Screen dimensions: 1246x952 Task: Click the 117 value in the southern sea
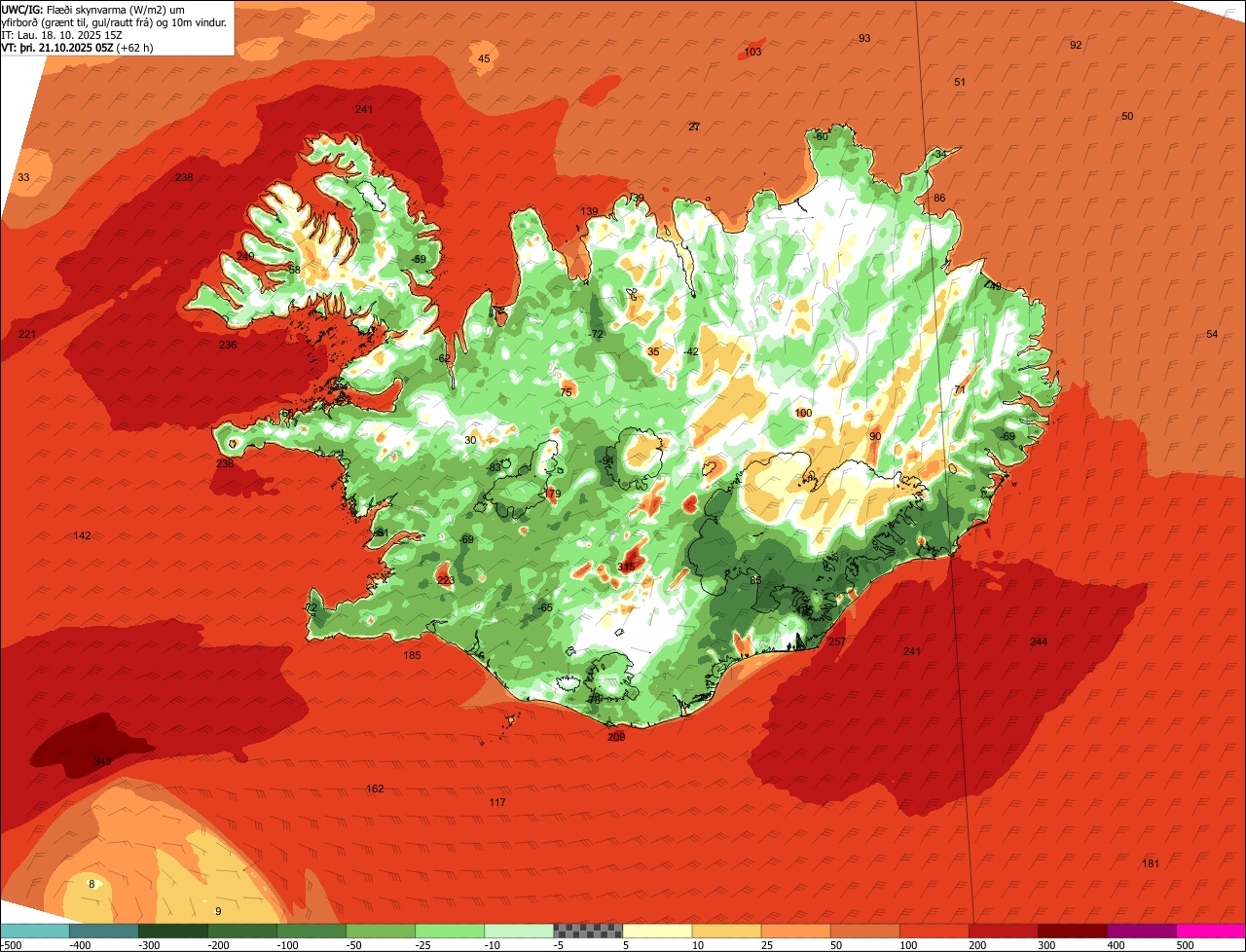tap(497, 802)
